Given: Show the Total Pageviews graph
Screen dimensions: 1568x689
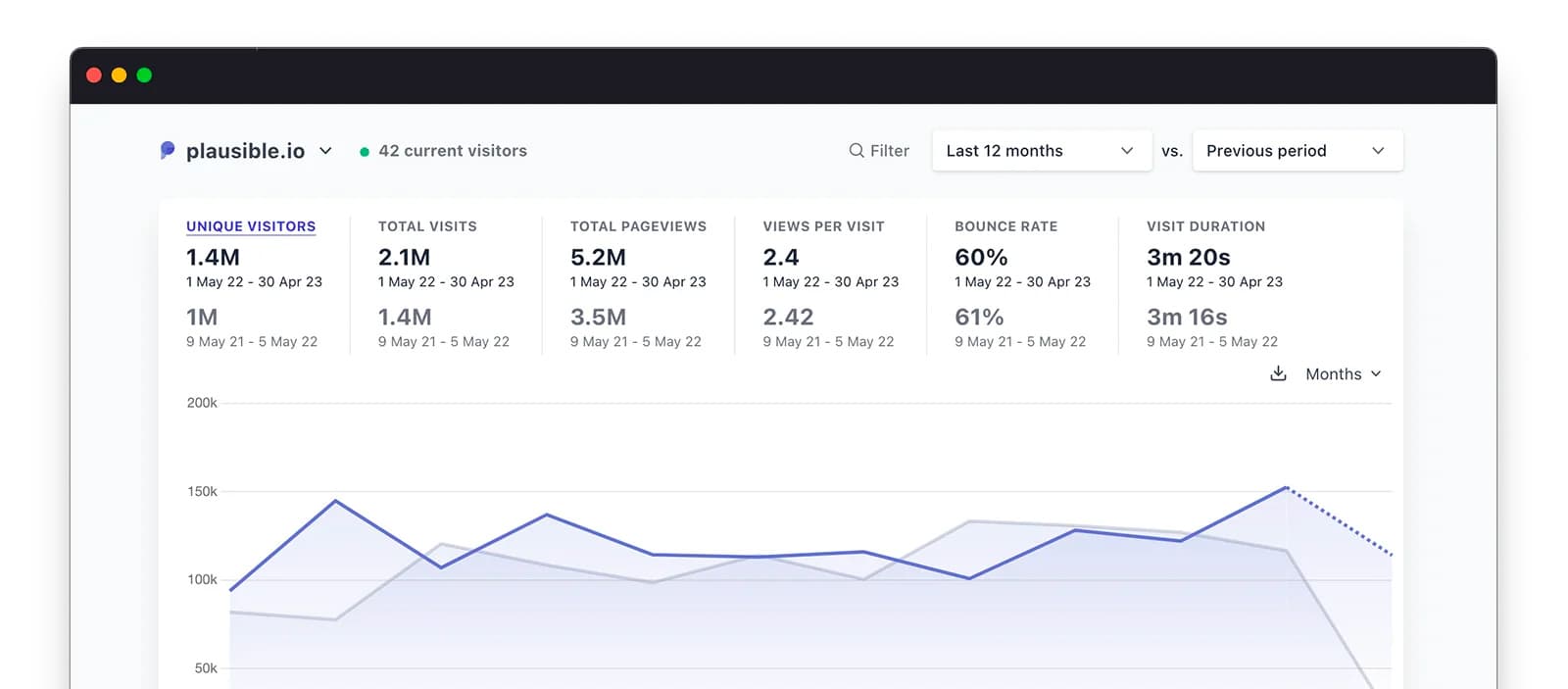Looking at the screenshot, I should 638,226.
